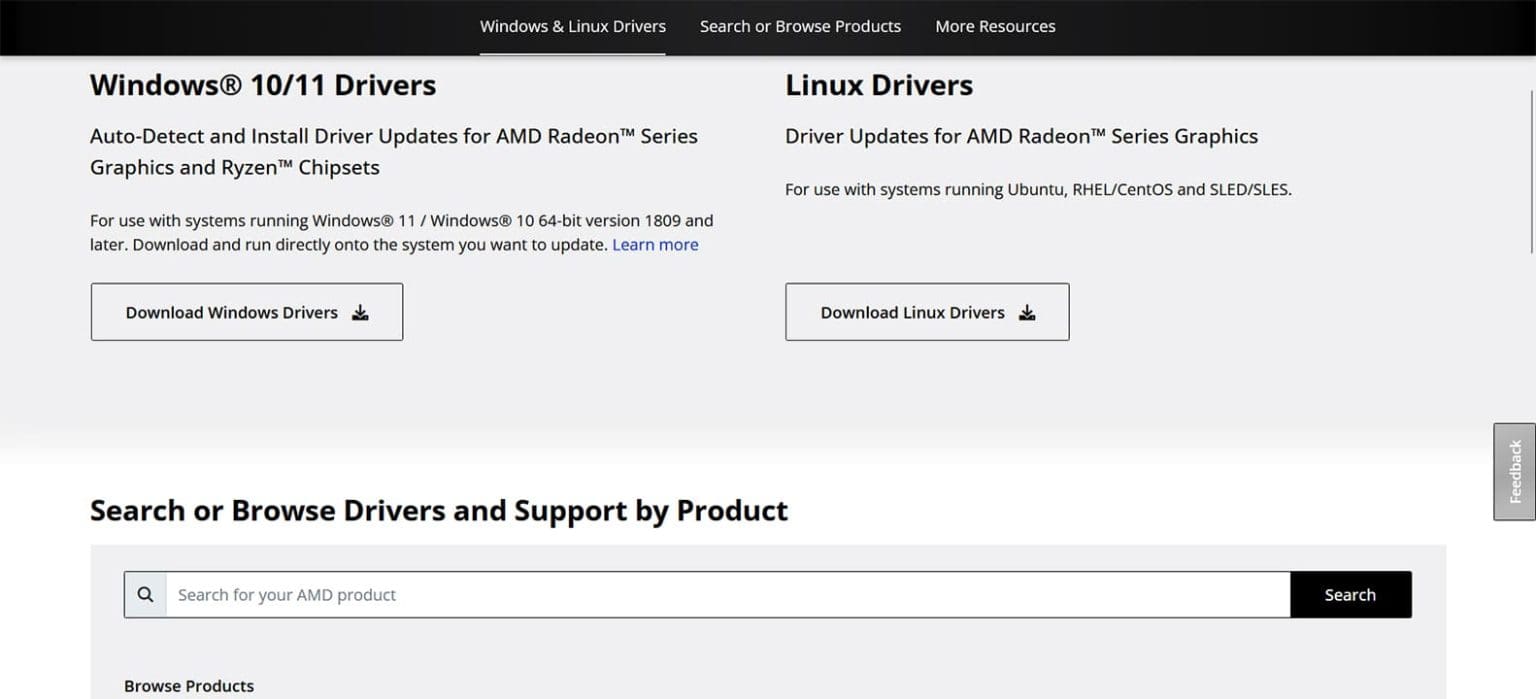Click inside the AMD product search field
Viewport: 1536px width, 699px height.
pos(700,594)
